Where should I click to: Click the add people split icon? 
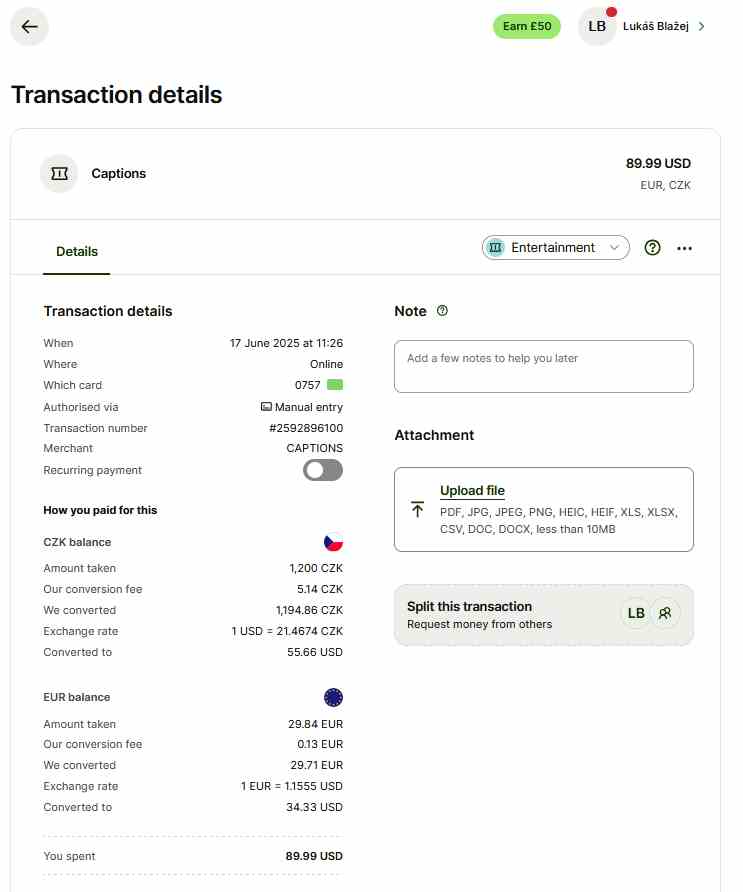click(x=665, y=613)
